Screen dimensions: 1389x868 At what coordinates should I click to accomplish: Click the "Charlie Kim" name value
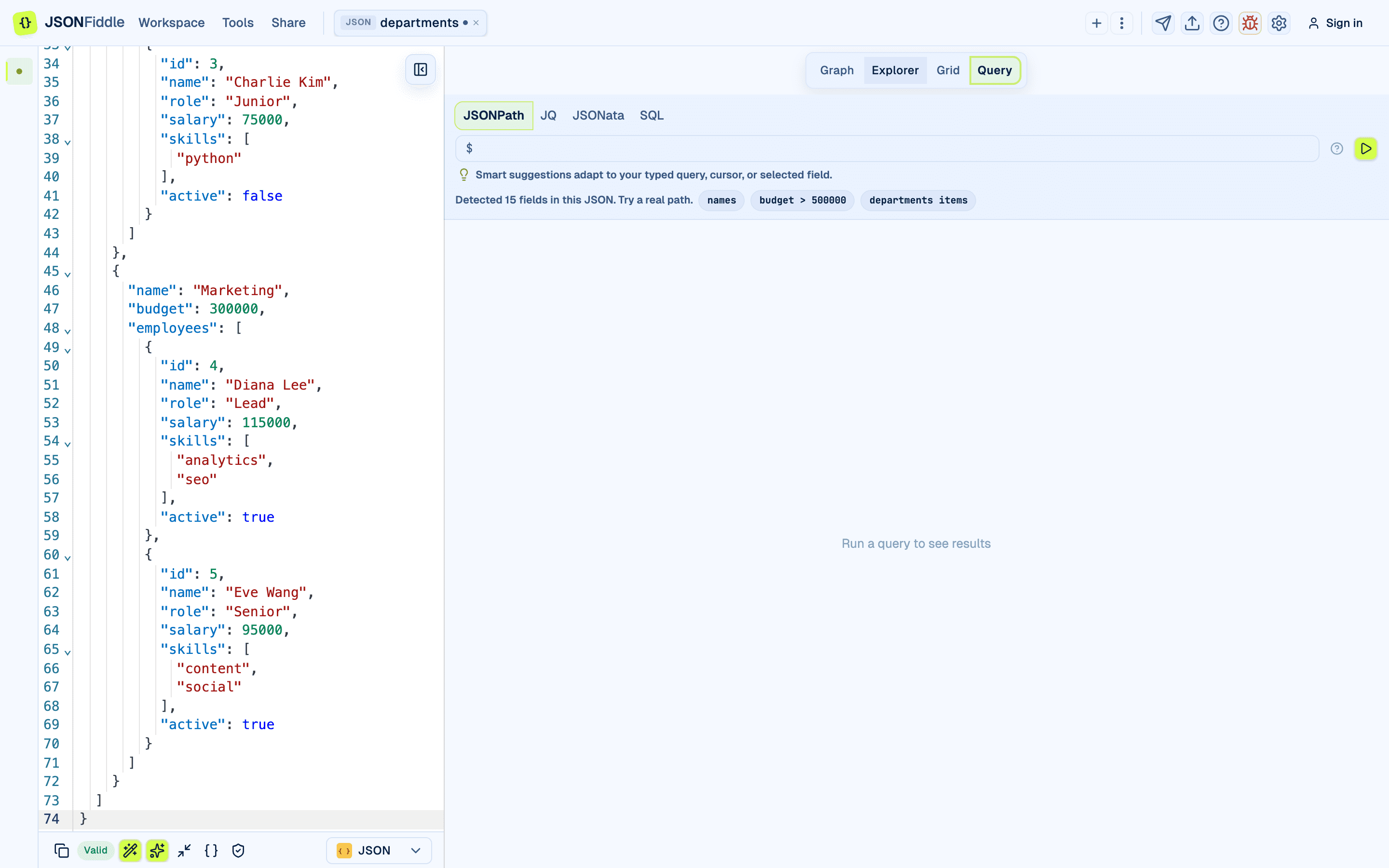(278, 82)
